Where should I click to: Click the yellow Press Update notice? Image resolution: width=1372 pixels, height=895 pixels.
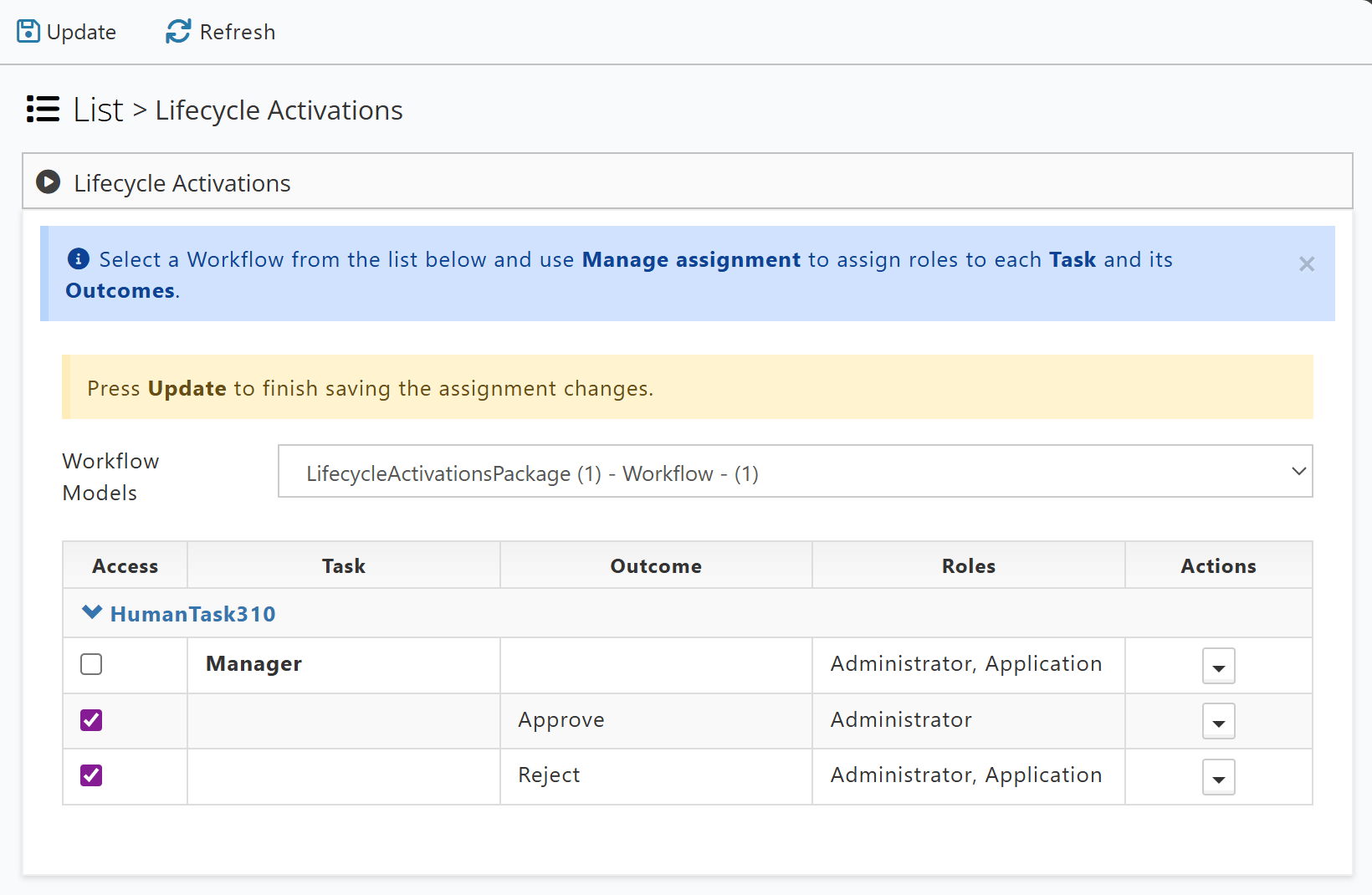[688, 387]
